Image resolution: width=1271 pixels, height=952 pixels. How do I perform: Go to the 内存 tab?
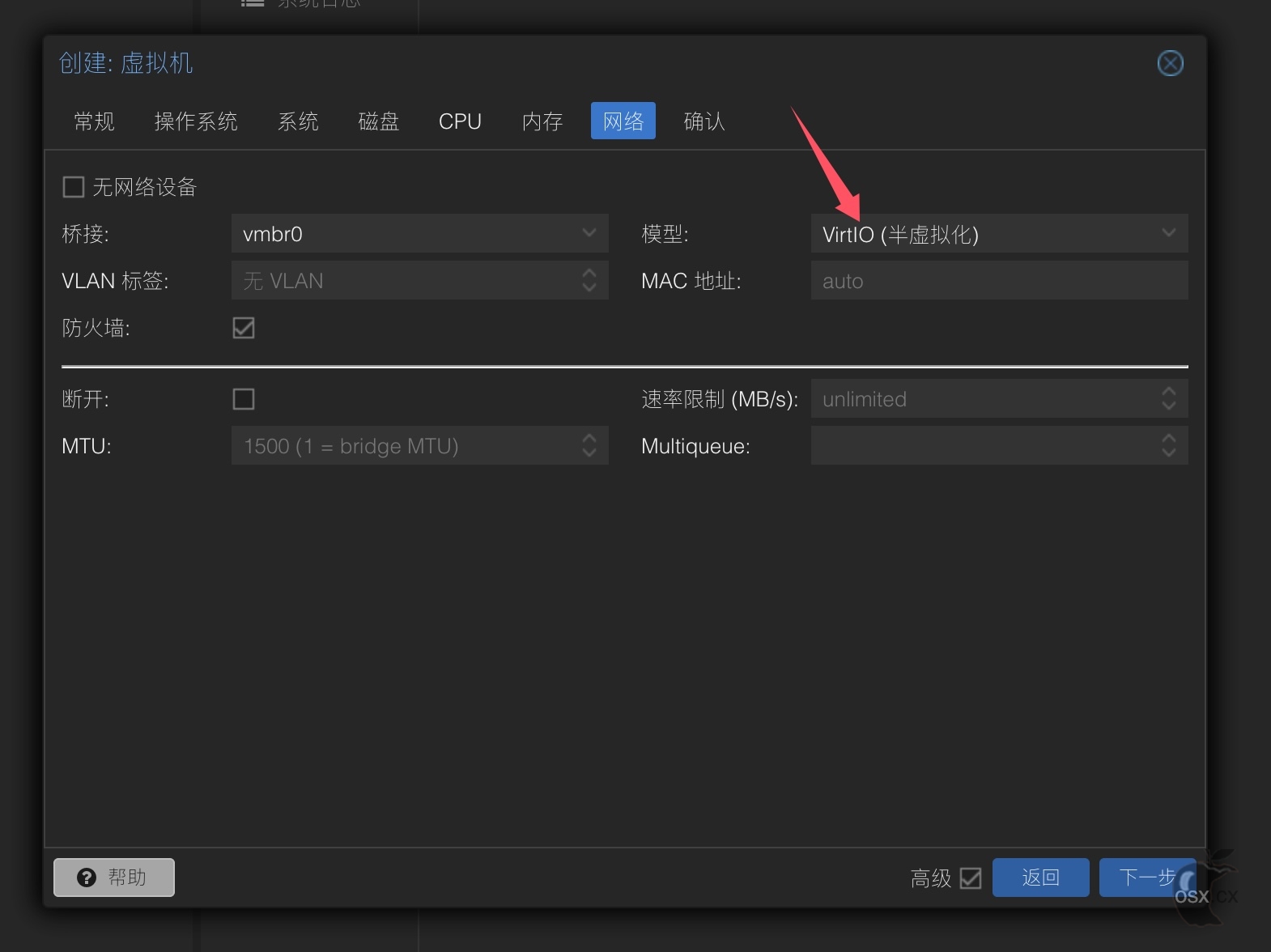click(x=542, y=121)
